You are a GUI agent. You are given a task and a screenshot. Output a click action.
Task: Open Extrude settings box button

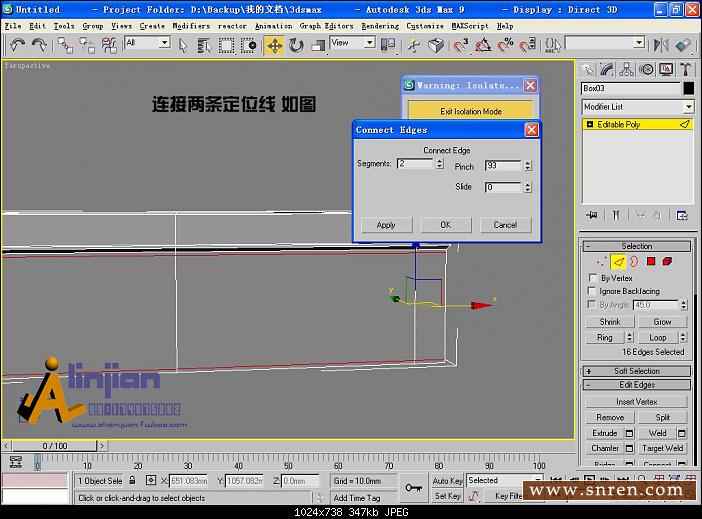pos(629,433)
